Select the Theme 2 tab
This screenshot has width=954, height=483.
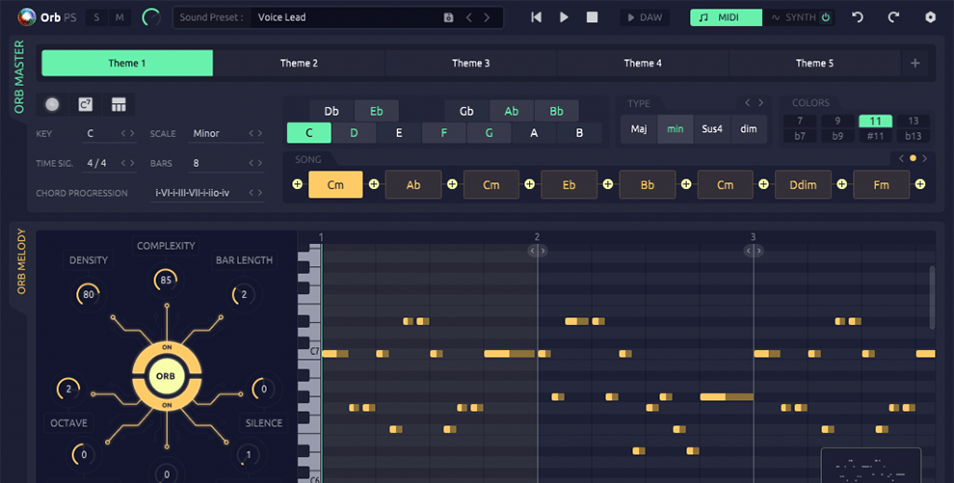click(x=299, y=63)
